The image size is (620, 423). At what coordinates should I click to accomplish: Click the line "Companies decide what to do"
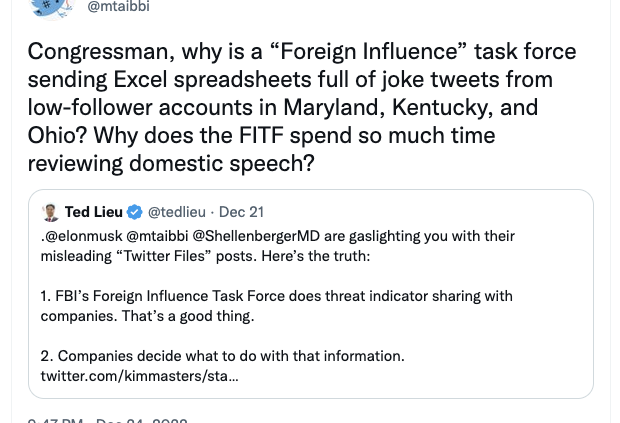[223, 356]
